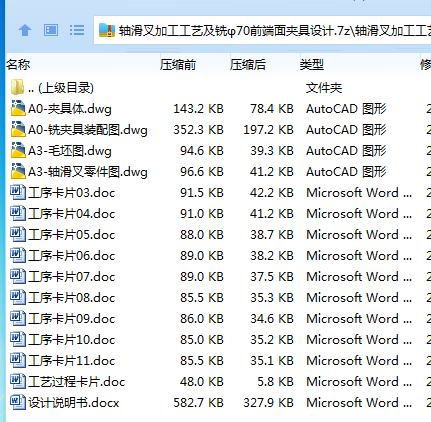Select file name 工序卡片08.doc
The height and width of the screenshot is (422, 431).
click(x=72, y=298)
